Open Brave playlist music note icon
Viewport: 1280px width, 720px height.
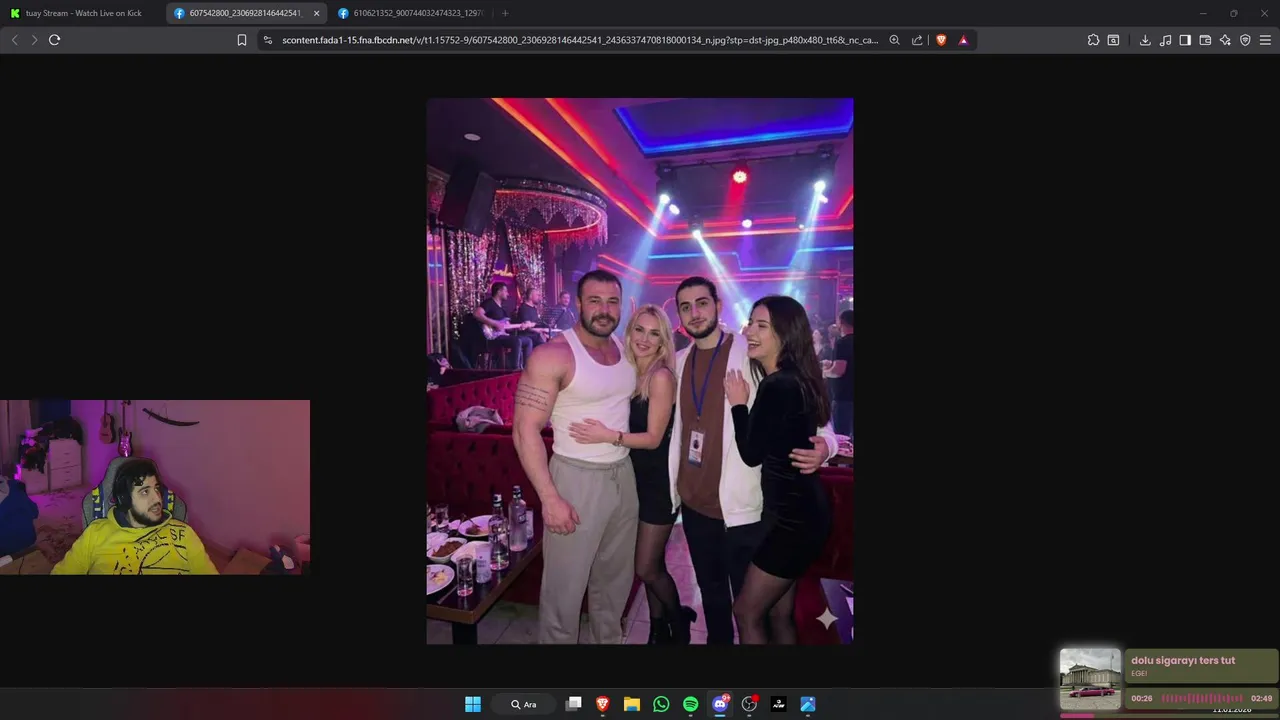click(1165, 40)
